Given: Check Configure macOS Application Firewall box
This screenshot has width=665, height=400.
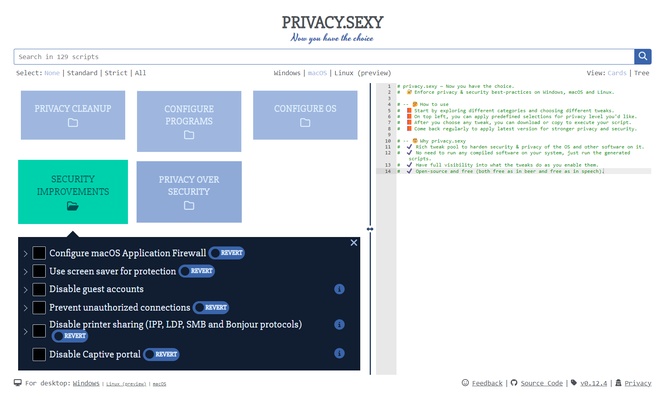Looking at the screenshot, I should tap(39, 253).
